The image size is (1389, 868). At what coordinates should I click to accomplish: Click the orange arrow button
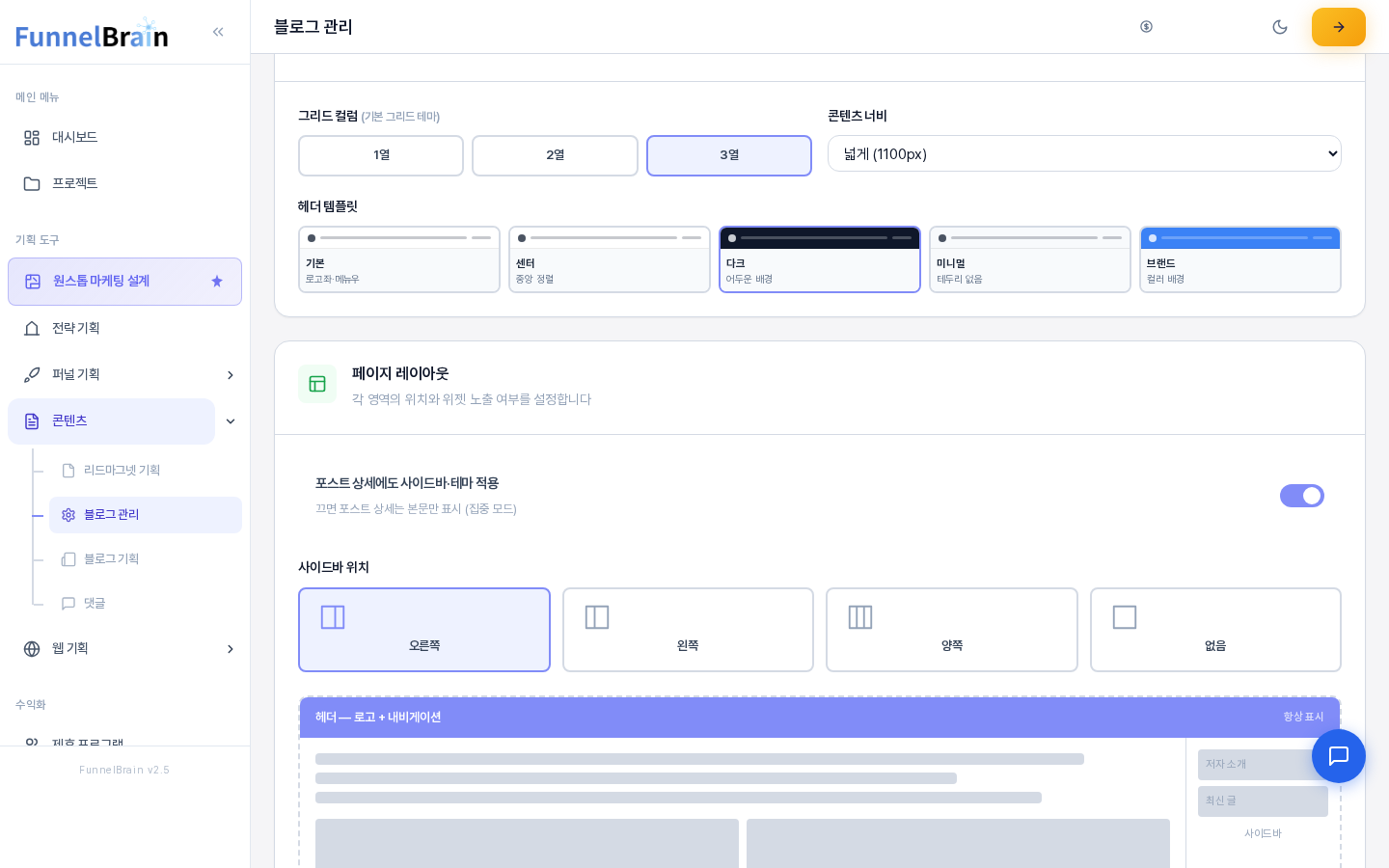tap(1339, 27)
